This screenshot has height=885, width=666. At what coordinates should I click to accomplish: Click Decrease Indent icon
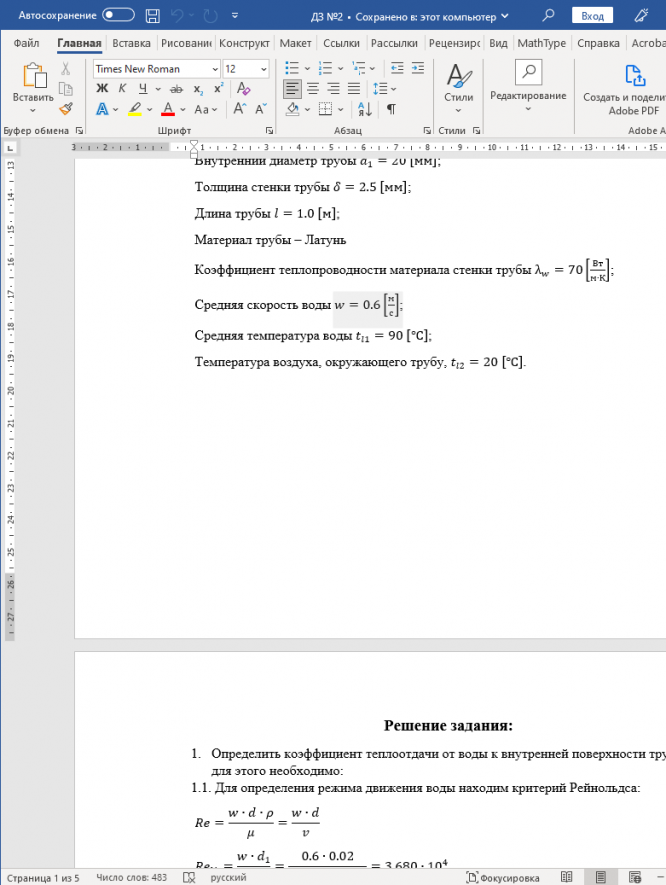(397, 68)
